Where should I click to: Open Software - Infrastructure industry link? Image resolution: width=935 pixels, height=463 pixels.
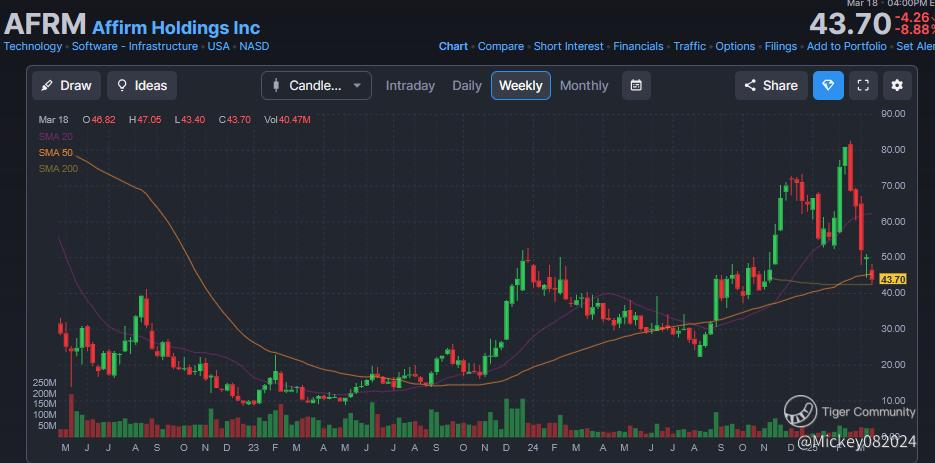pyautogui.click(x=135, y=46)
